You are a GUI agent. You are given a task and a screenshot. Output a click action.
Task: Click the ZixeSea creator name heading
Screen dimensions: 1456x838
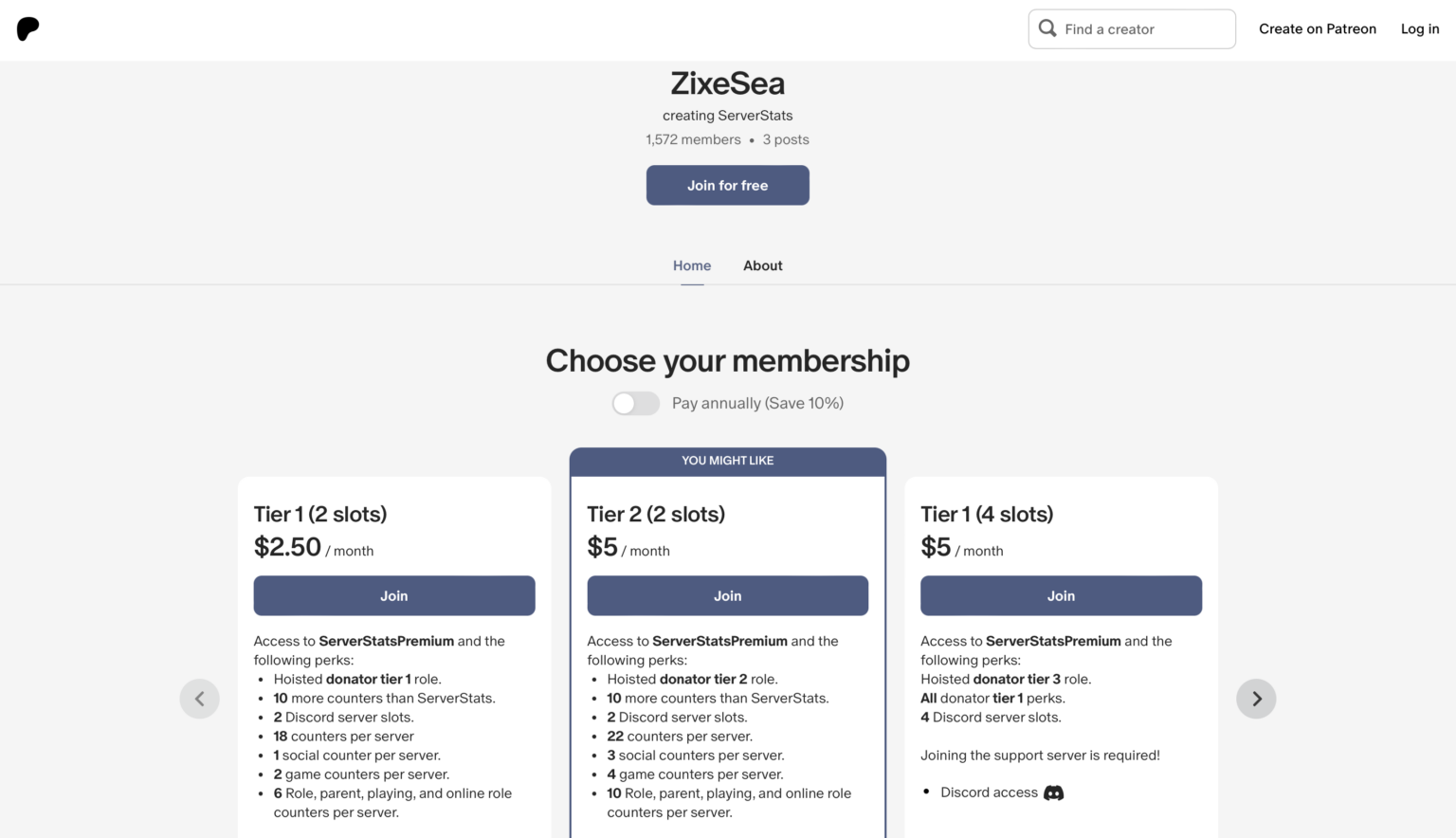click(728, 83)
